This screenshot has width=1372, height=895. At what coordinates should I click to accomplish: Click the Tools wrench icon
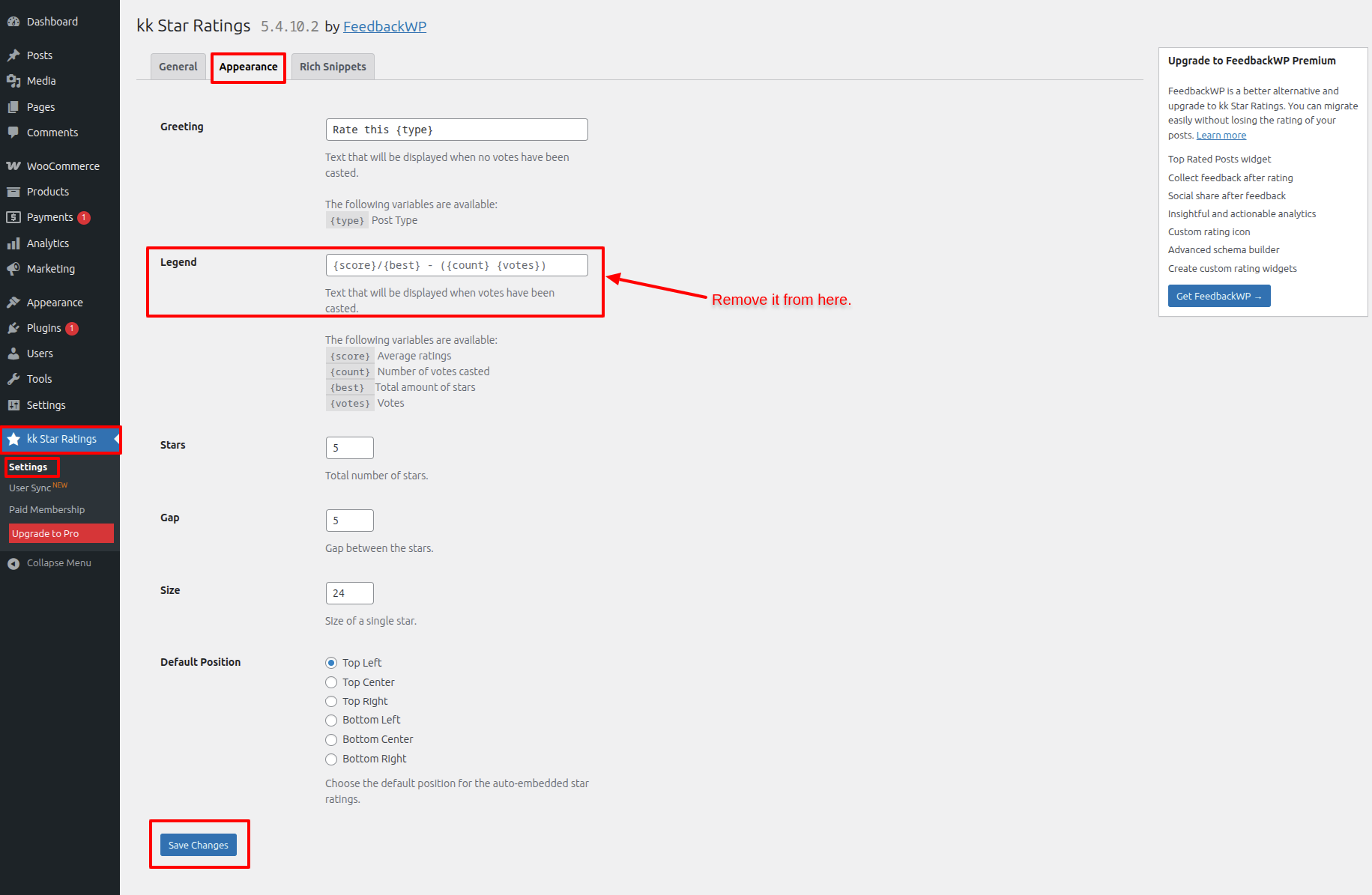[x=13, y=379]
